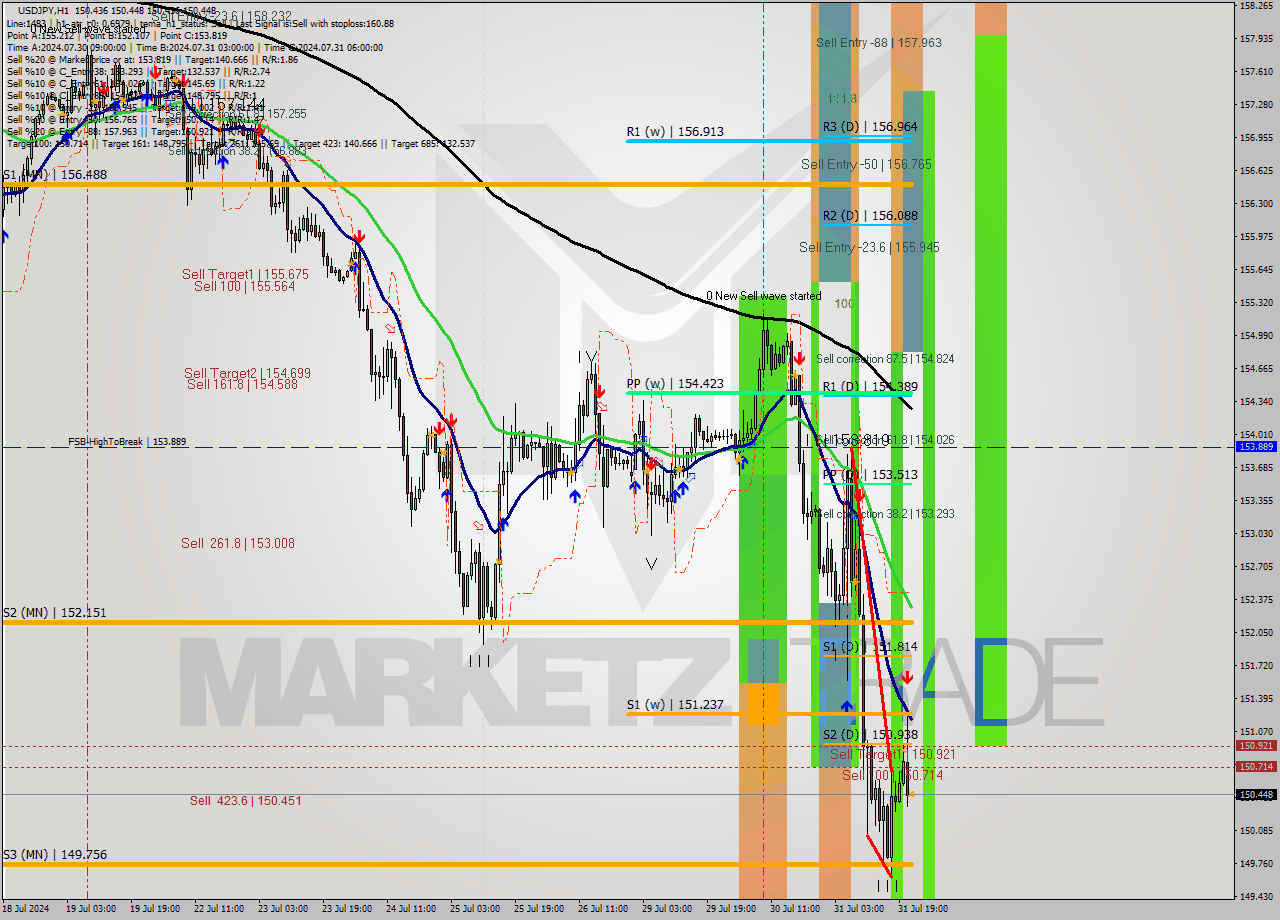Click the R2 (D) | 156.088 label
This screenshot has width=1280, height=920.
coord(870,215)
